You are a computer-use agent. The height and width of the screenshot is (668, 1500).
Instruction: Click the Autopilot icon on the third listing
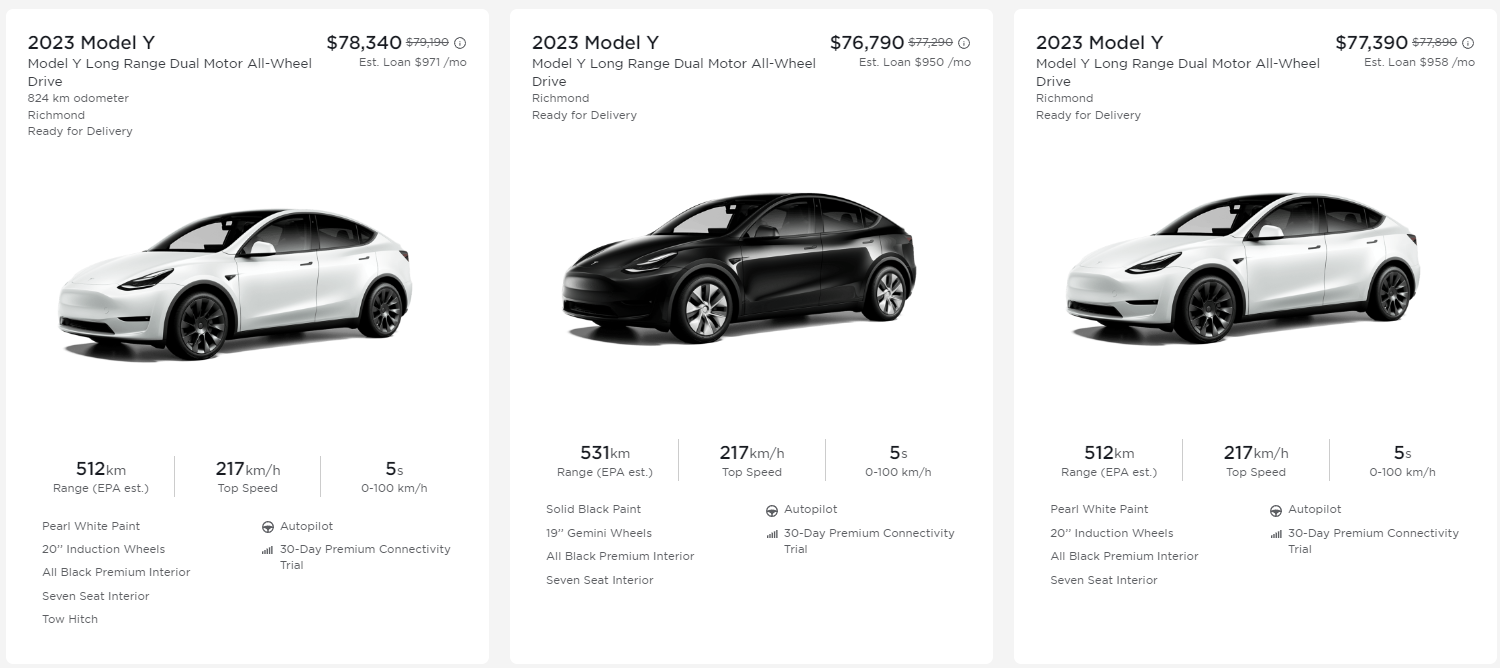click(1275, 509)
